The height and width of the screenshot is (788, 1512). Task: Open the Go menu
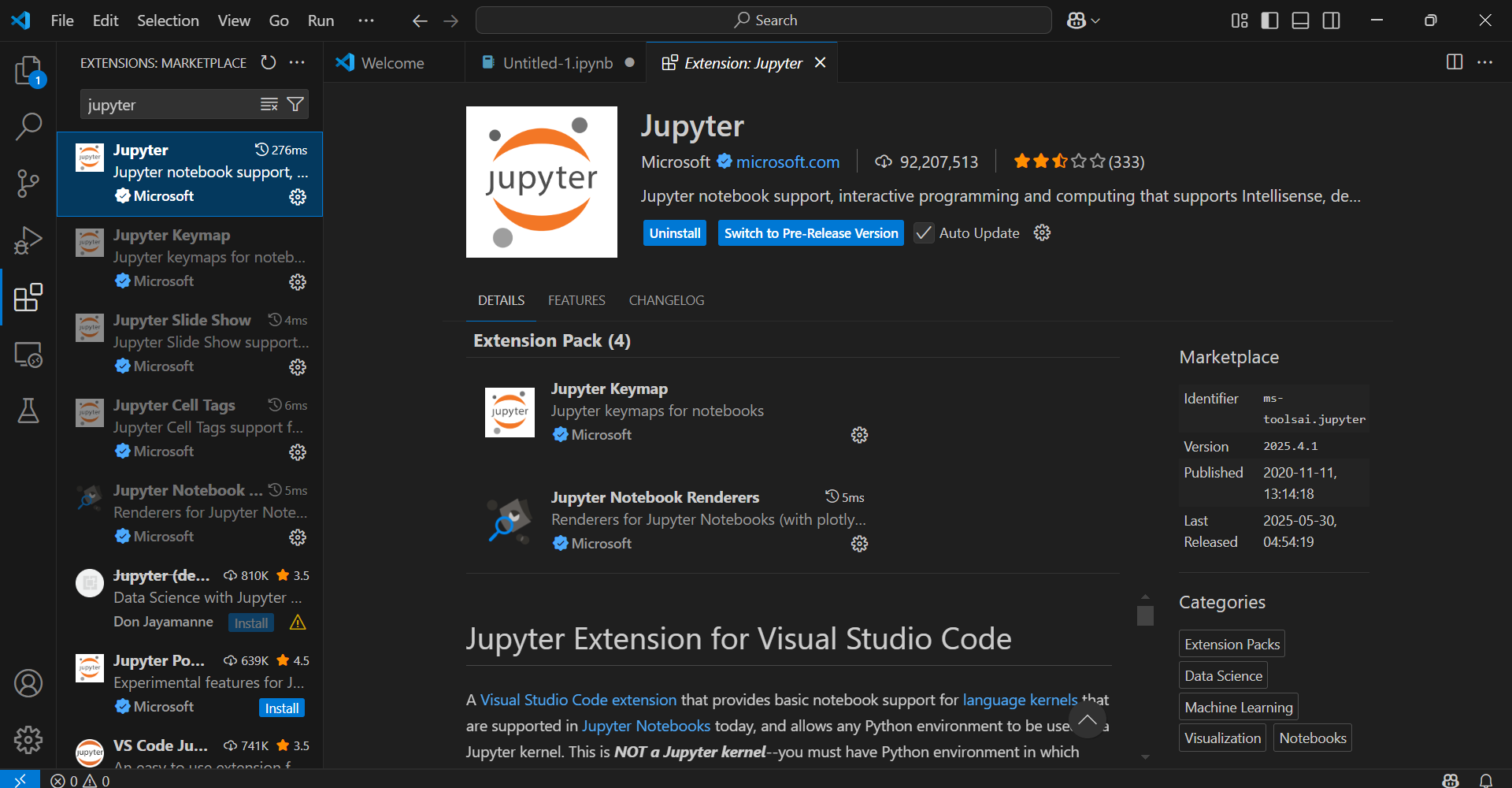[279, 20]
